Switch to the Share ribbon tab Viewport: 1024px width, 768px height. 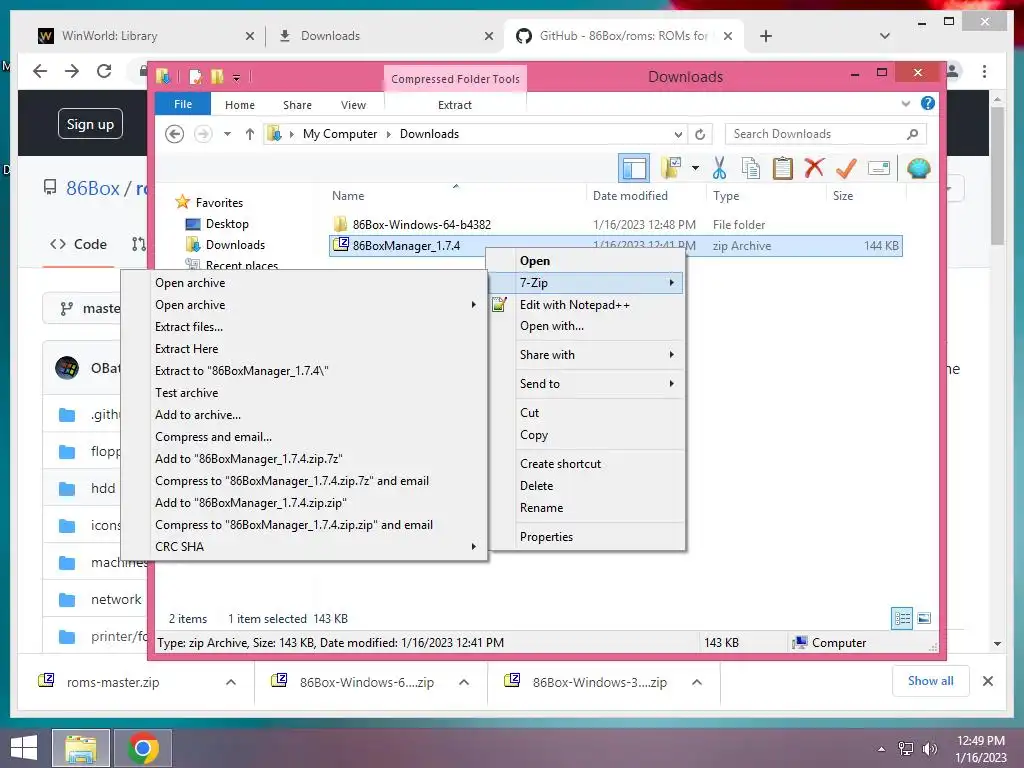297,104
